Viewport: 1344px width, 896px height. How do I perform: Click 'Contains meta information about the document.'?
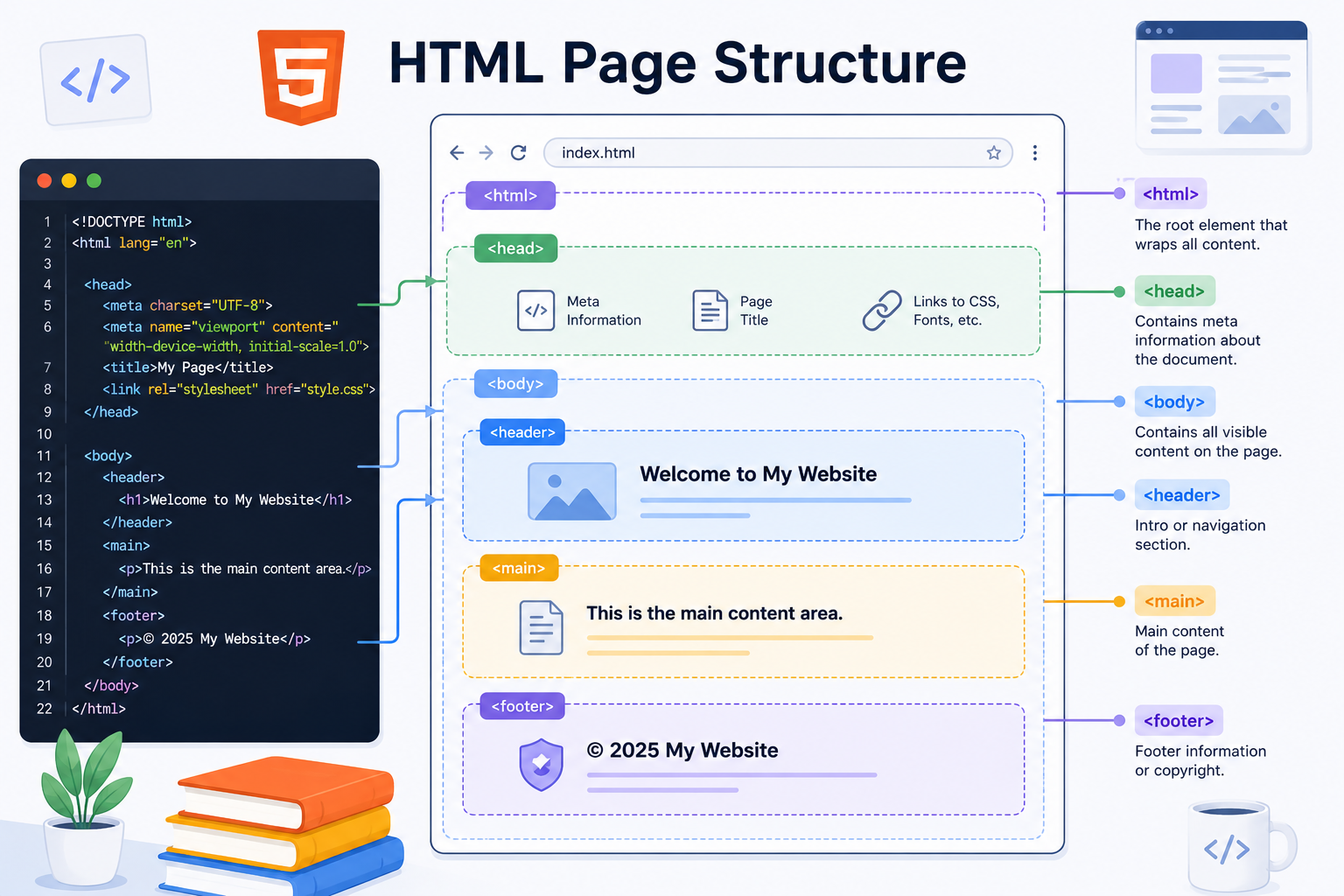[1198, 340]
